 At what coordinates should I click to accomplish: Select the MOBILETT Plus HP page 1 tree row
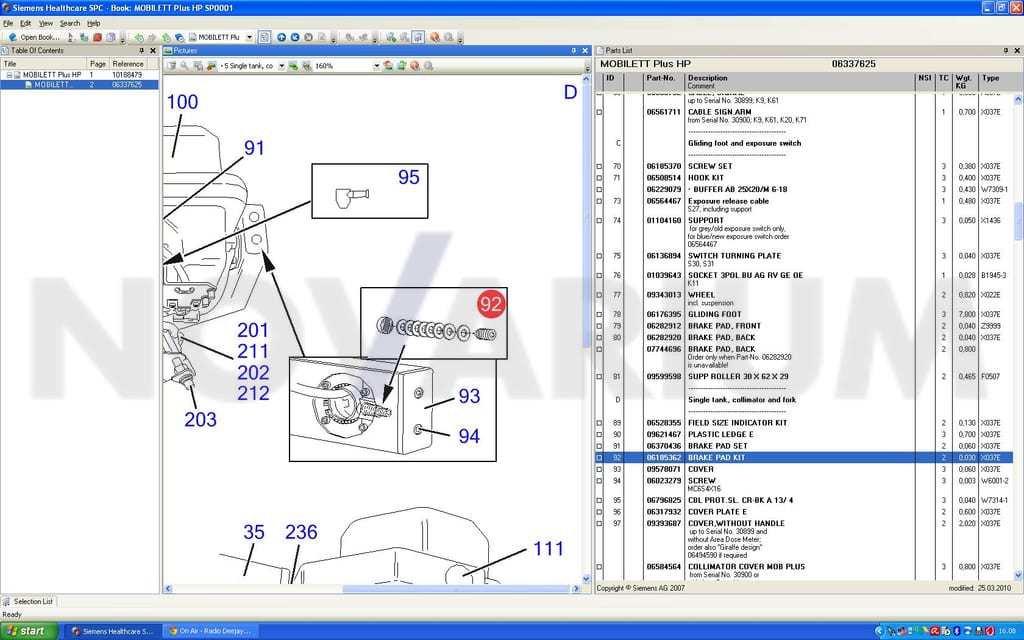tap(79, 75)
